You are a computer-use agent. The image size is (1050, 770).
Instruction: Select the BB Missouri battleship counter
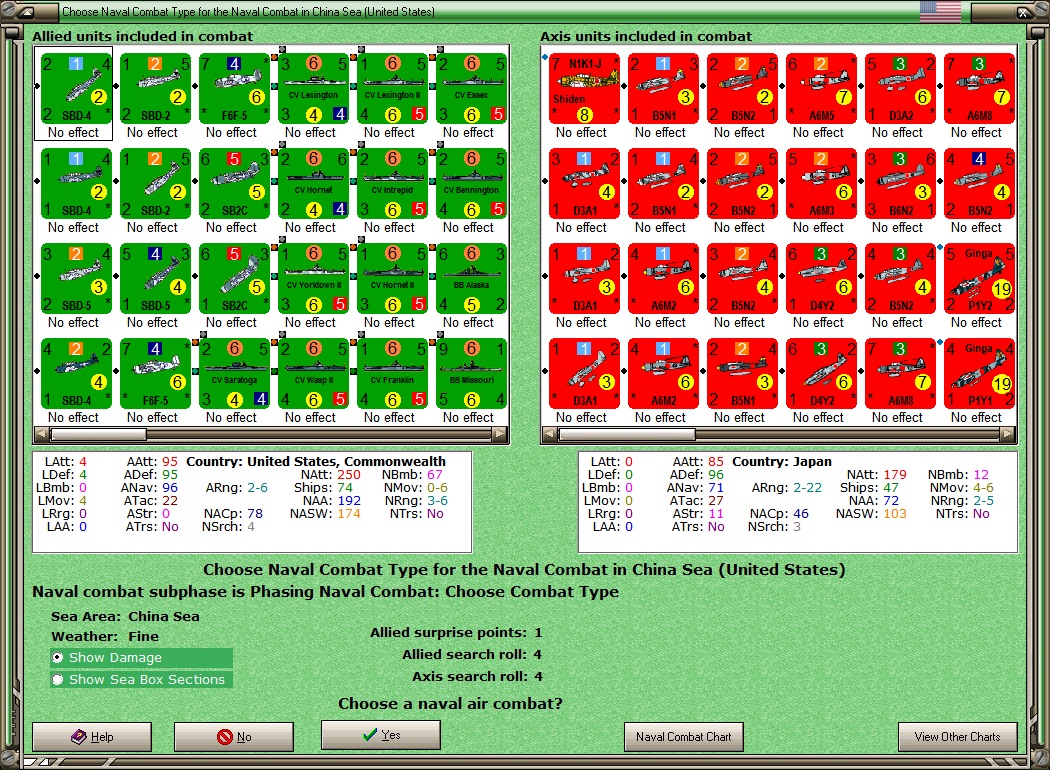coord(471,374)
